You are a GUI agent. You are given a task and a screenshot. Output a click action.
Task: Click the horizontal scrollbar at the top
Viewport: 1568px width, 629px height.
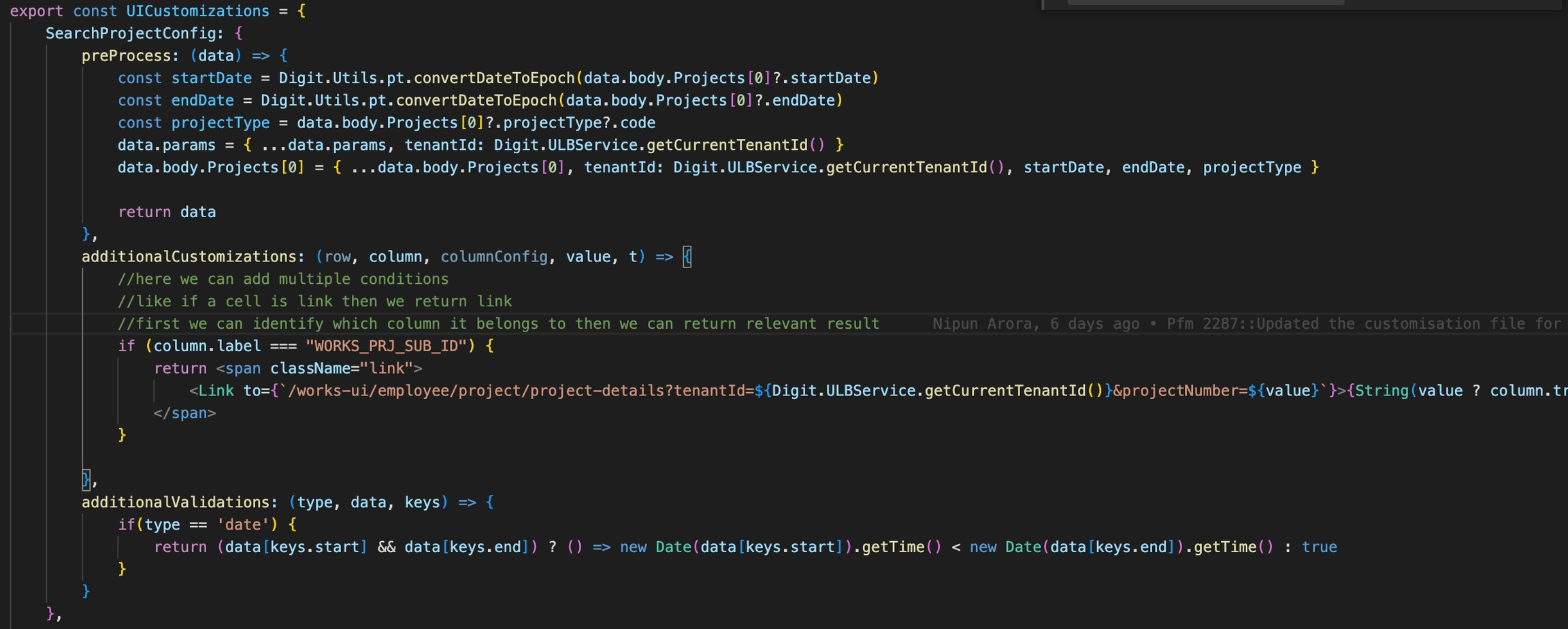pyautogui.click(x=1205, y=3)
